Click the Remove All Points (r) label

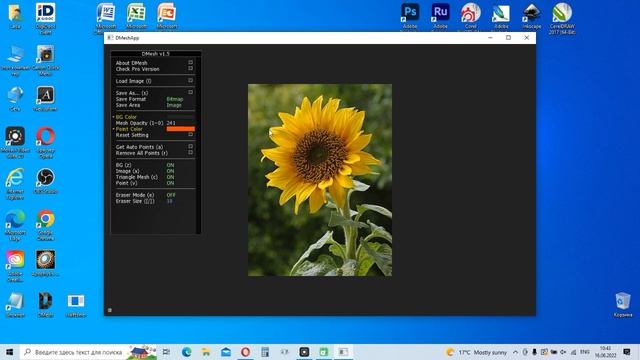coord(142,153)
